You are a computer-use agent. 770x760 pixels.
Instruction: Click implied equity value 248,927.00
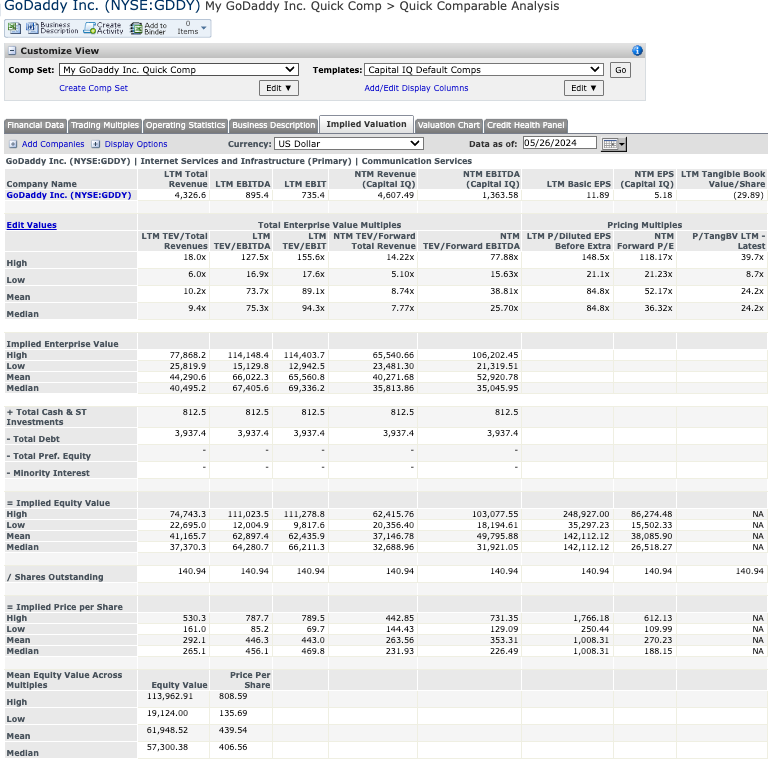[x=586, y=514]
